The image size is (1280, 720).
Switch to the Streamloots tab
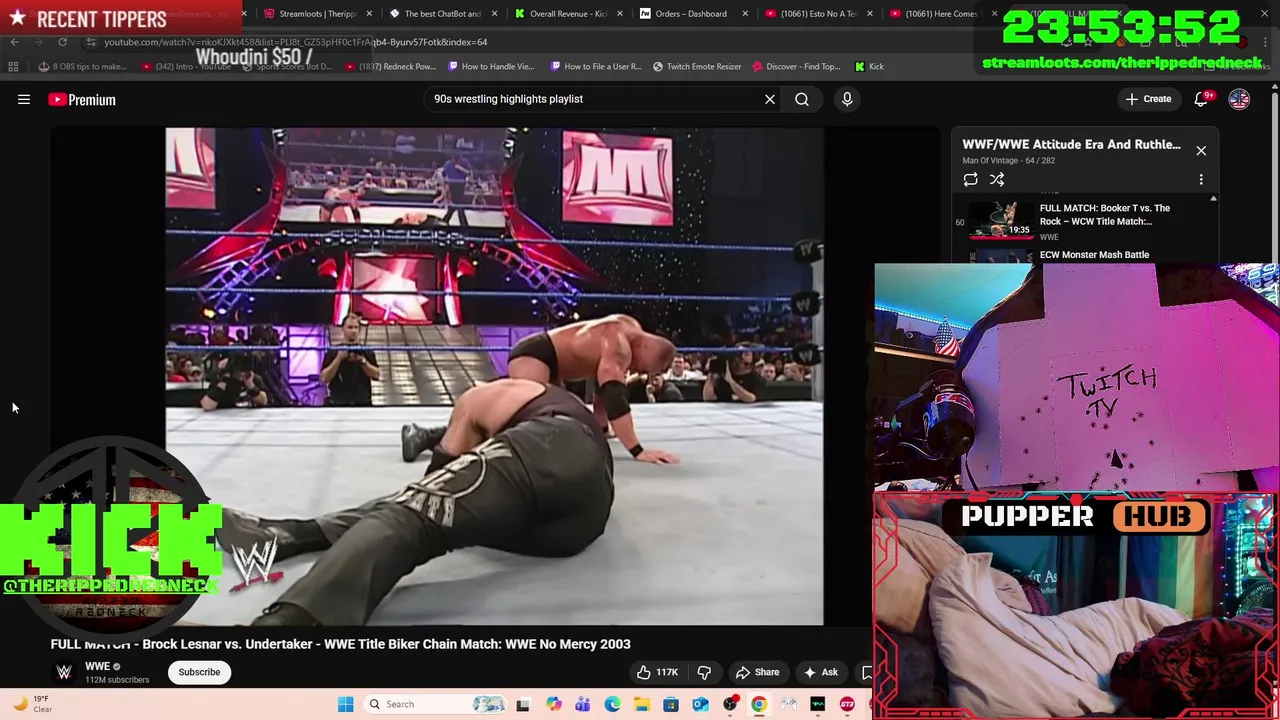pos(317,14)
